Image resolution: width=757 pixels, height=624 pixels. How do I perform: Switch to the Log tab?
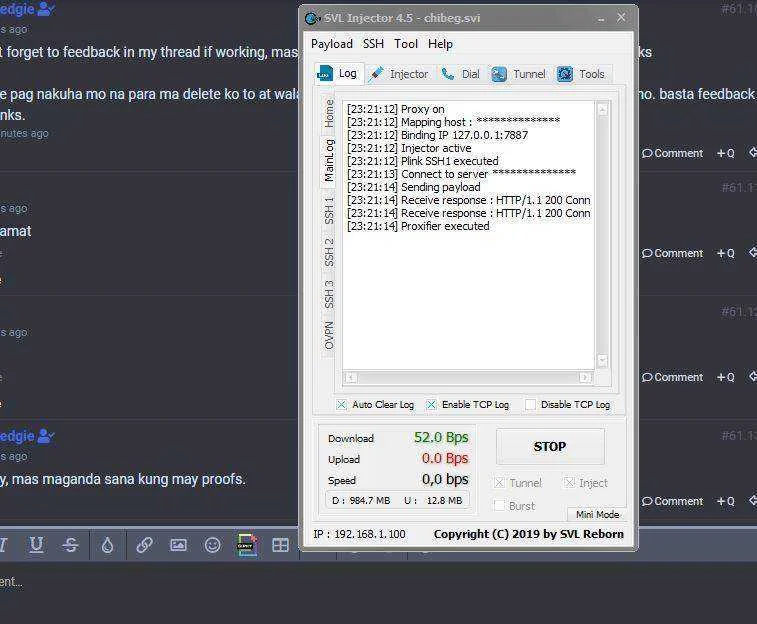click(x=338, y=74)
